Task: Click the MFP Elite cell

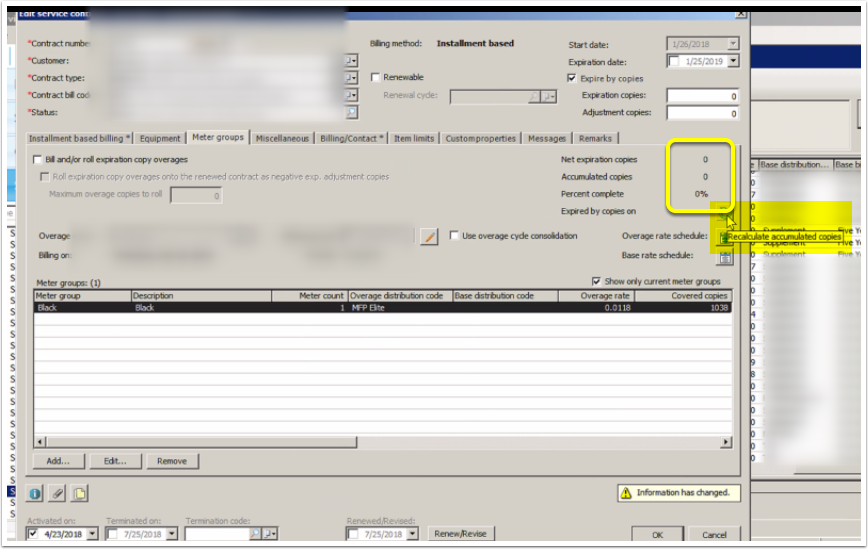Action: (x=401, y=308)
